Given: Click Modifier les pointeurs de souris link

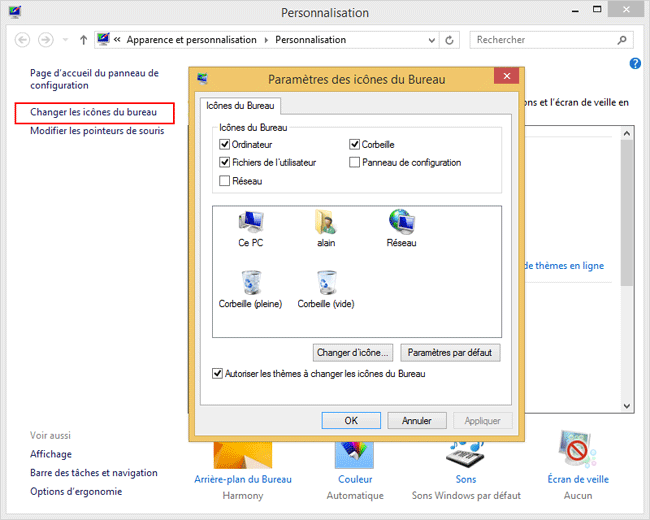Looking at the screenshot, I should (x=97, y=131).
